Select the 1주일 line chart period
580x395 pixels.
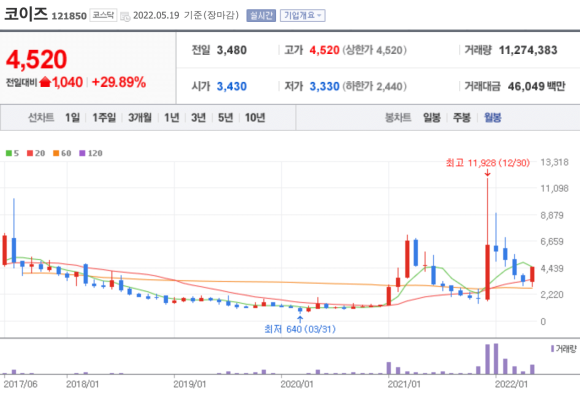pyautogui.click(x=104, y=118)
